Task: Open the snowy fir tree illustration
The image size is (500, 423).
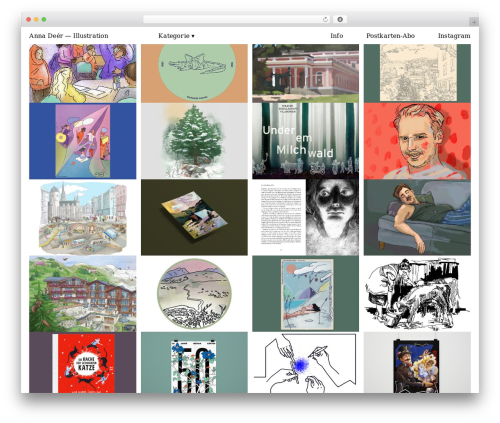Action: 194,141
